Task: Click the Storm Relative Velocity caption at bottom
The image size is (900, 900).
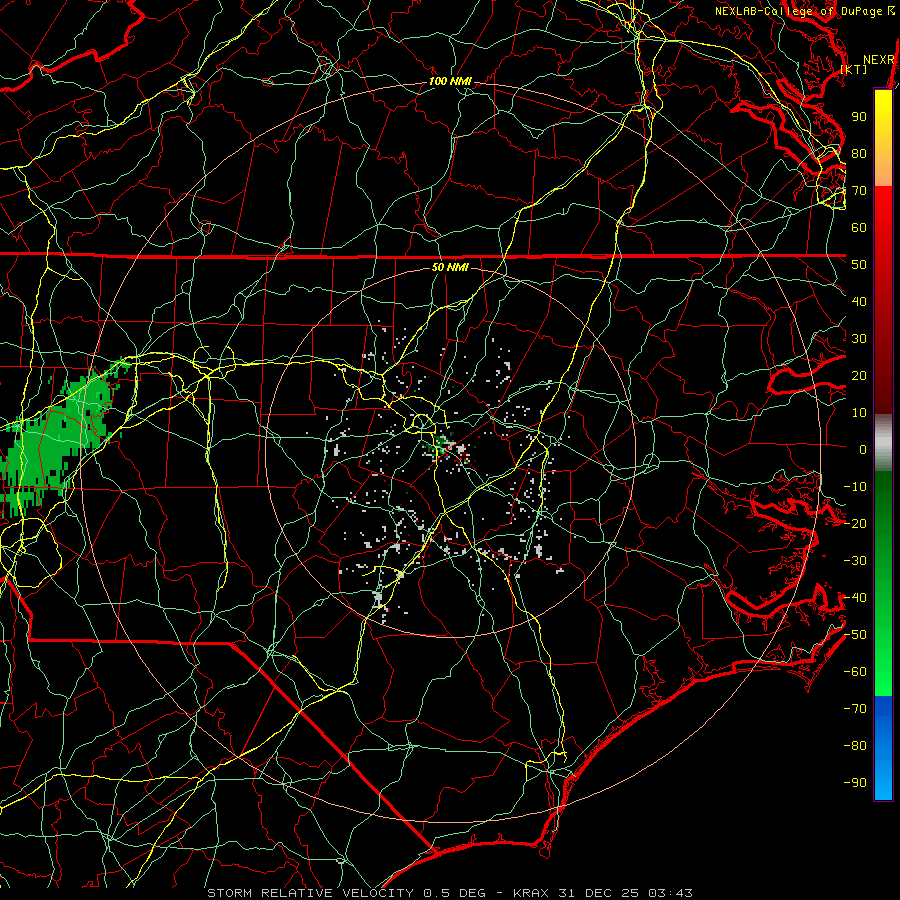Action: coord(449,893)
